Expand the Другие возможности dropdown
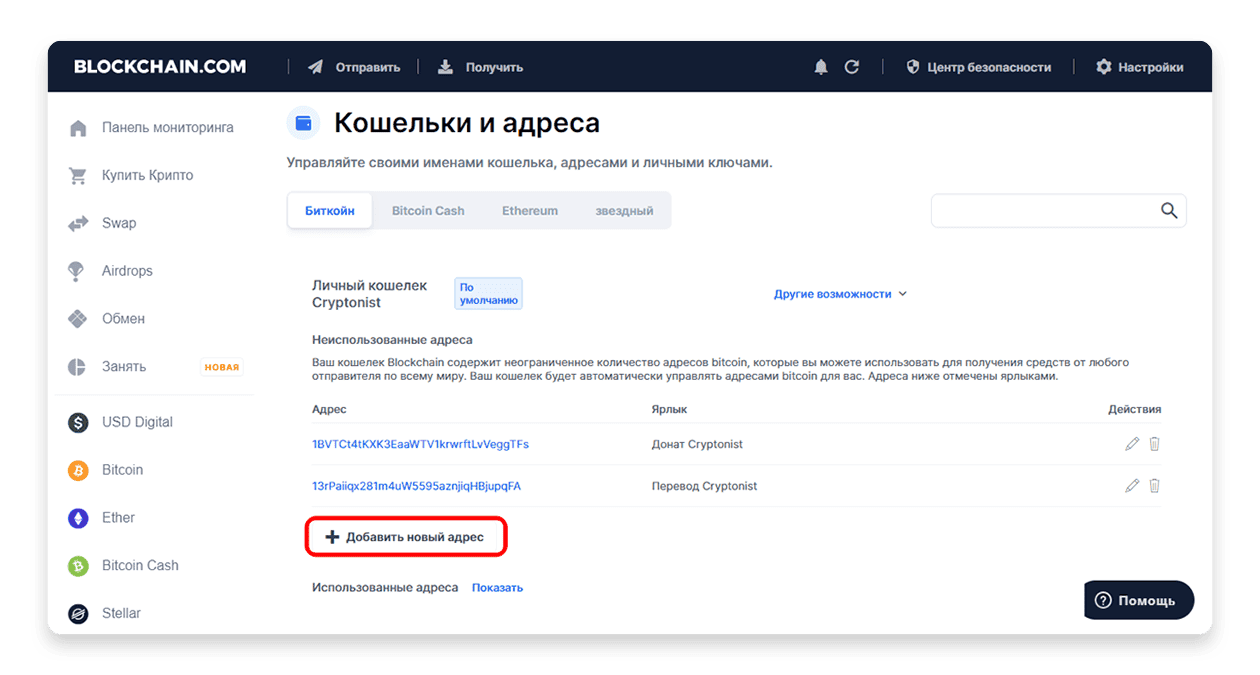 pyautogui.click(x=840, y=294)
